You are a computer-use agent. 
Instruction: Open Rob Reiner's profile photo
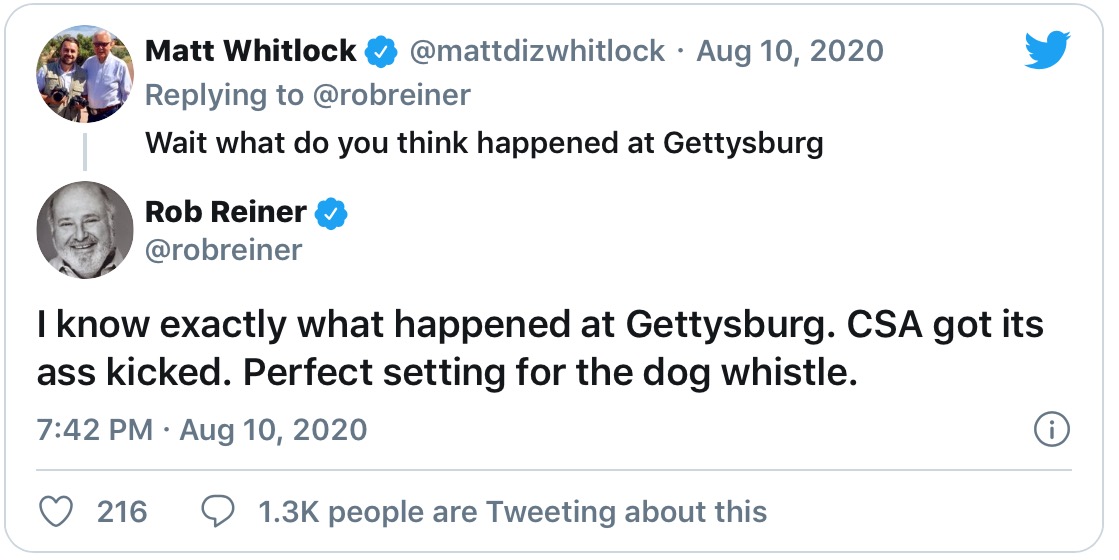(x=85, y=230)
